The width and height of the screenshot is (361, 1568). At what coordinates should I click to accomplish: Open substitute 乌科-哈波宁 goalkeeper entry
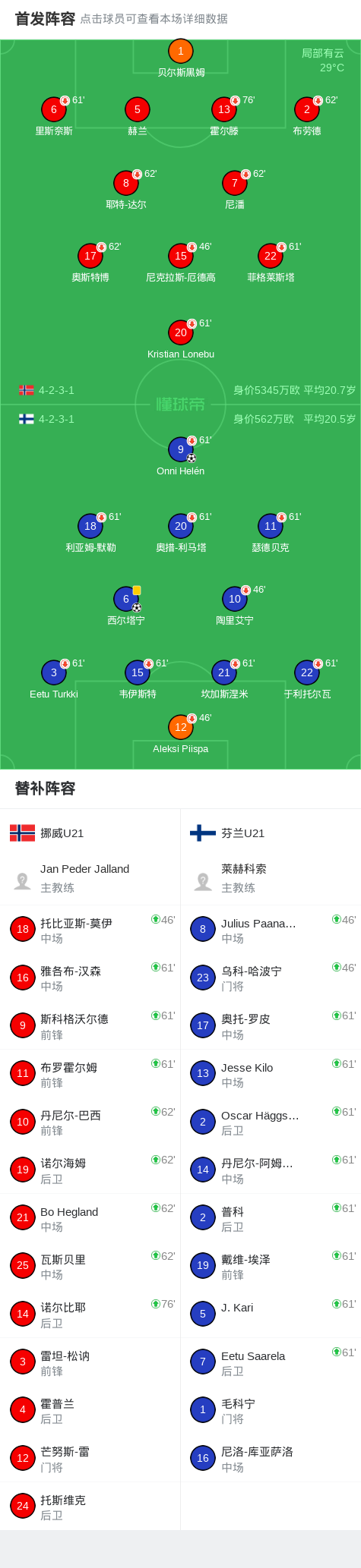271,978
